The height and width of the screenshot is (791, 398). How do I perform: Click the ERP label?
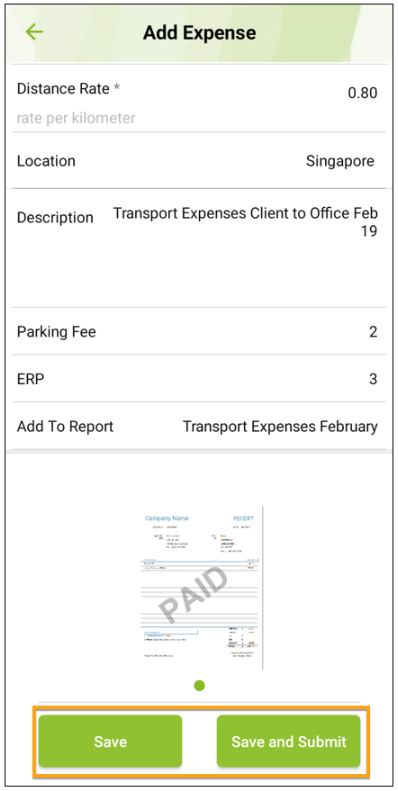[x=31, y=379]
